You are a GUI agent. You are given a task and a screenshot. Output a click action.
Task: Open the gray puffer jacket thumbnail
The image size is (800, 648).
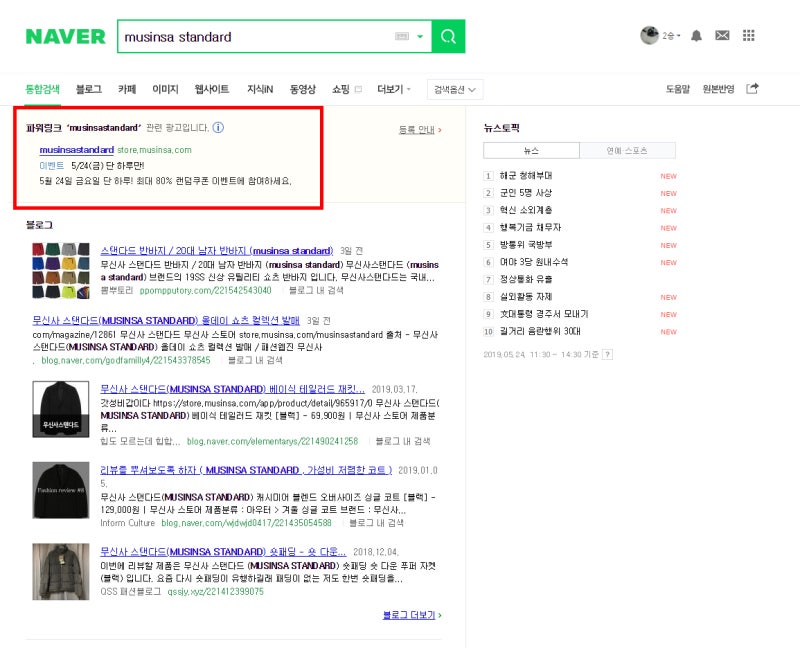[x=61, y=571]
